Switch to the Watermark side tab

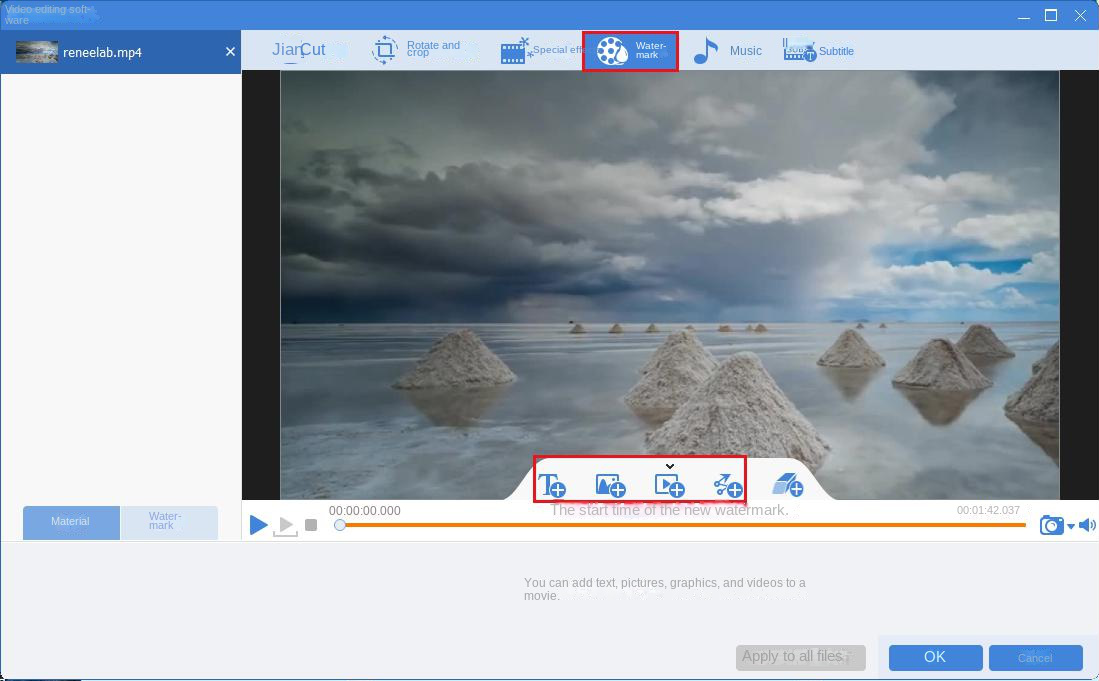coord(168,522)
